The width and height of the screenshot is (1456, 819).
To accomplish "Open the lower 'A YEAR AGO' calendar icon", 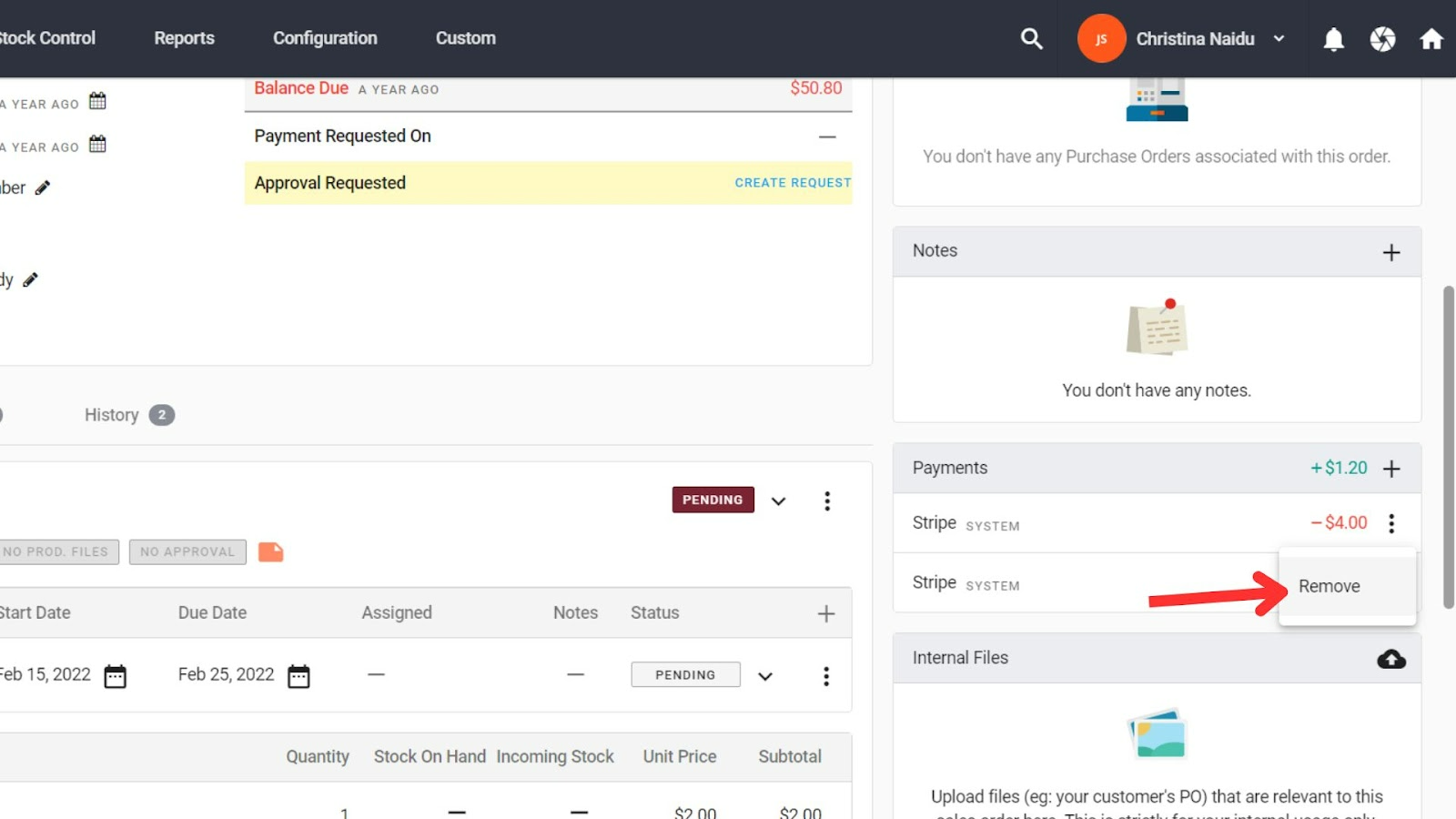I will [x=97, y=144].
